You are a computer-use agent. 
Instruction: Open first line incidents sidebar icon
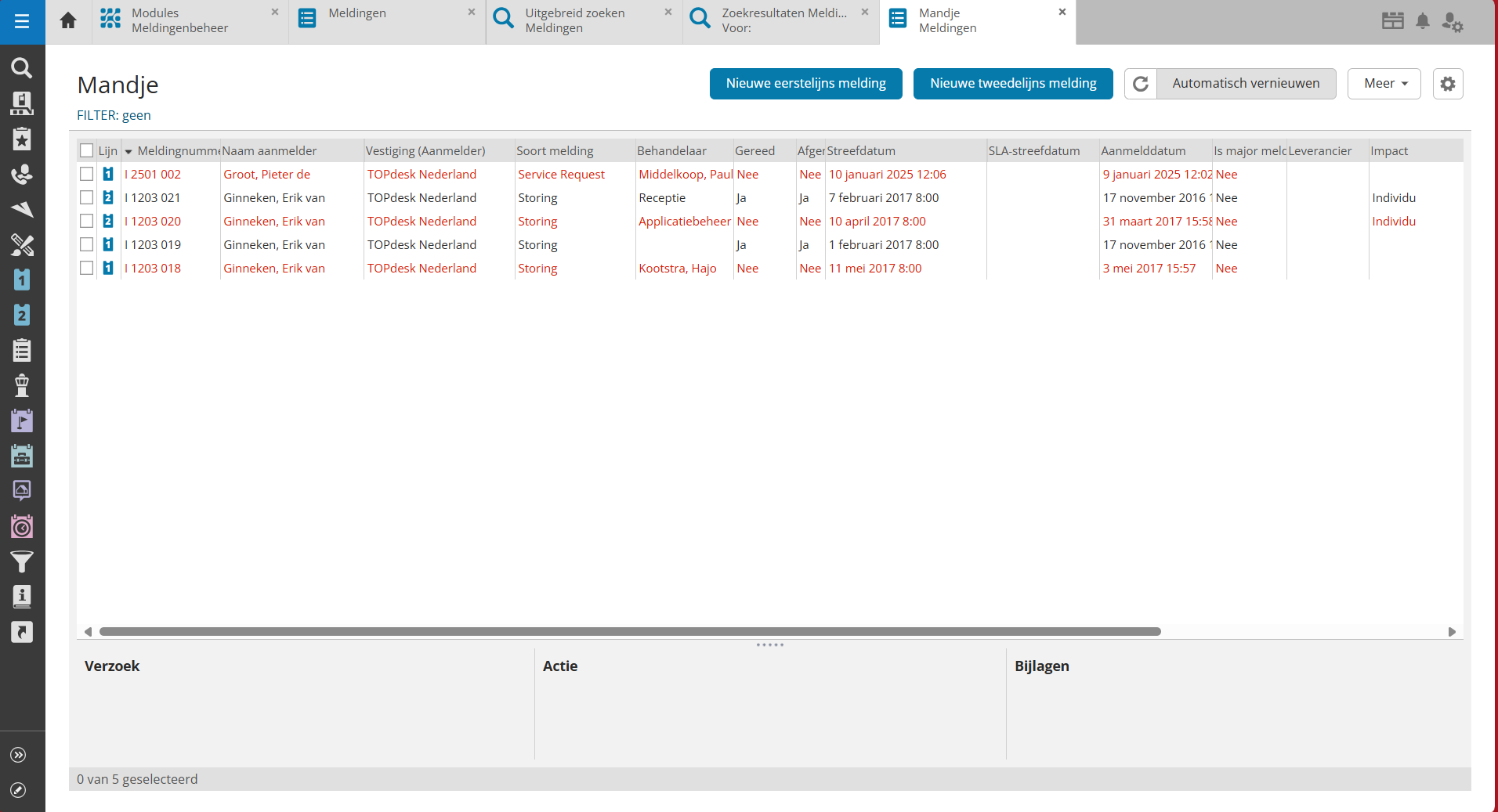point(22,280)
